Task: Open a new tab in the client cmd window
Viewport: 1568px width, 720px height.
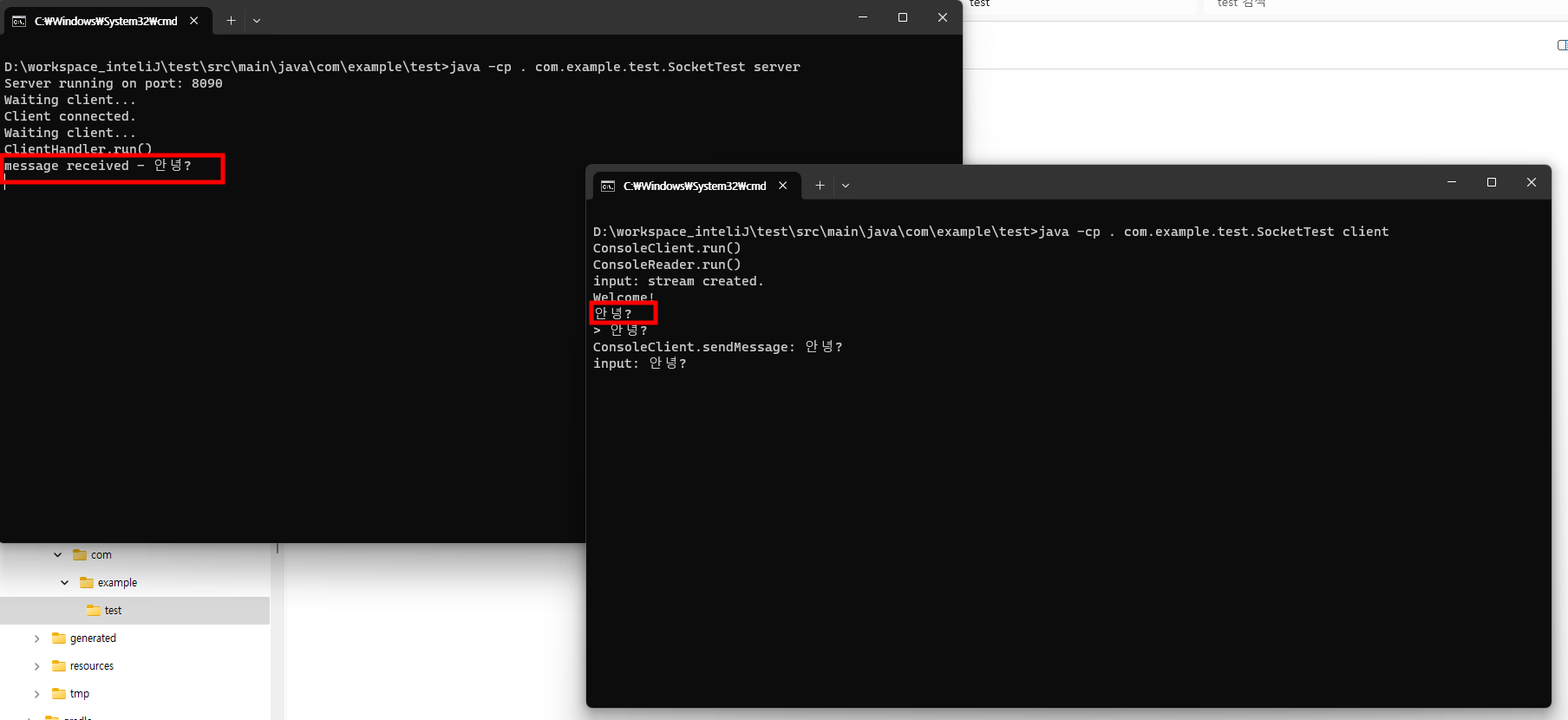Action: click(x=820, y=186)
